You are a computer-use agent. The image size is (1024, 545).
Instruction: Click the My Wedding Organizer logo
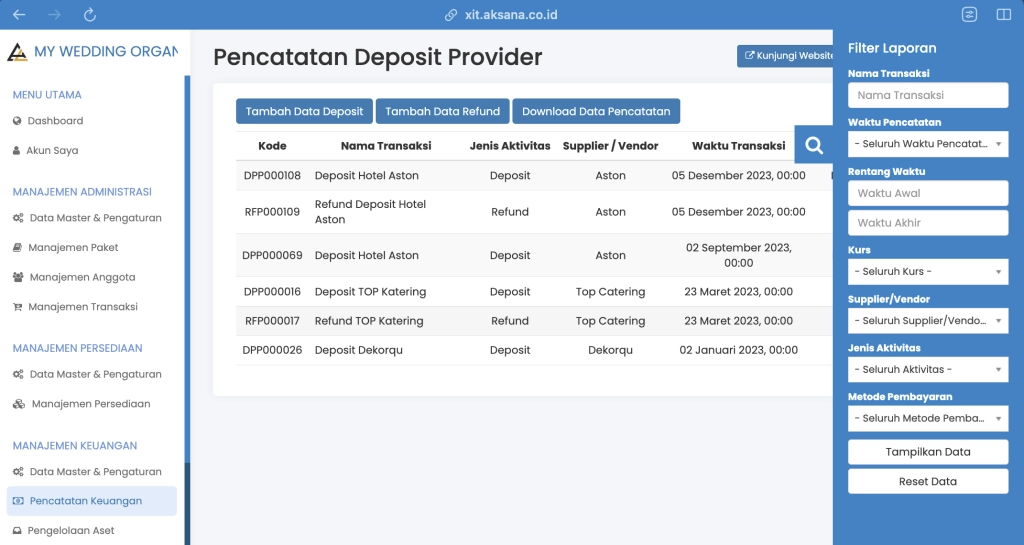pos(17,52)
